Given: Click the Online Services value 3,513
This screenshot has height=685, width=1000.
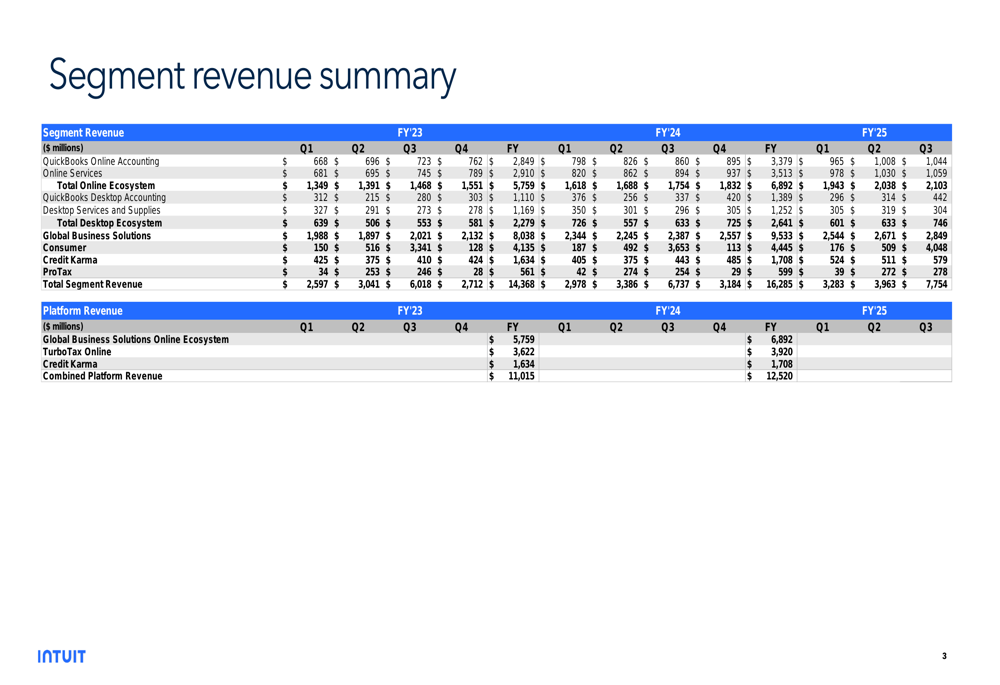Looking at the screenshot, I should point(782,173).
